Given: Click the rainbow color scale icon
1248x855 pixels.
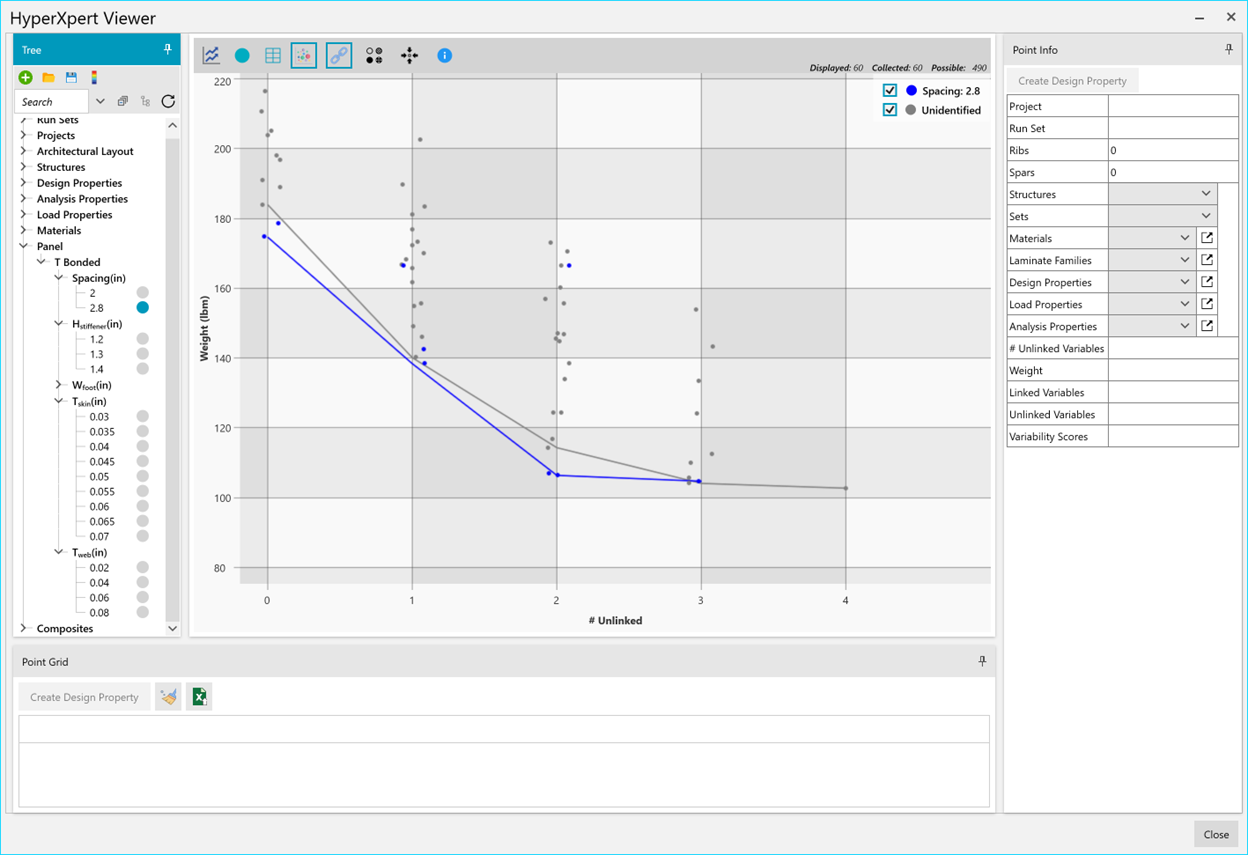Looking at the screenshot, I should 94,78.
